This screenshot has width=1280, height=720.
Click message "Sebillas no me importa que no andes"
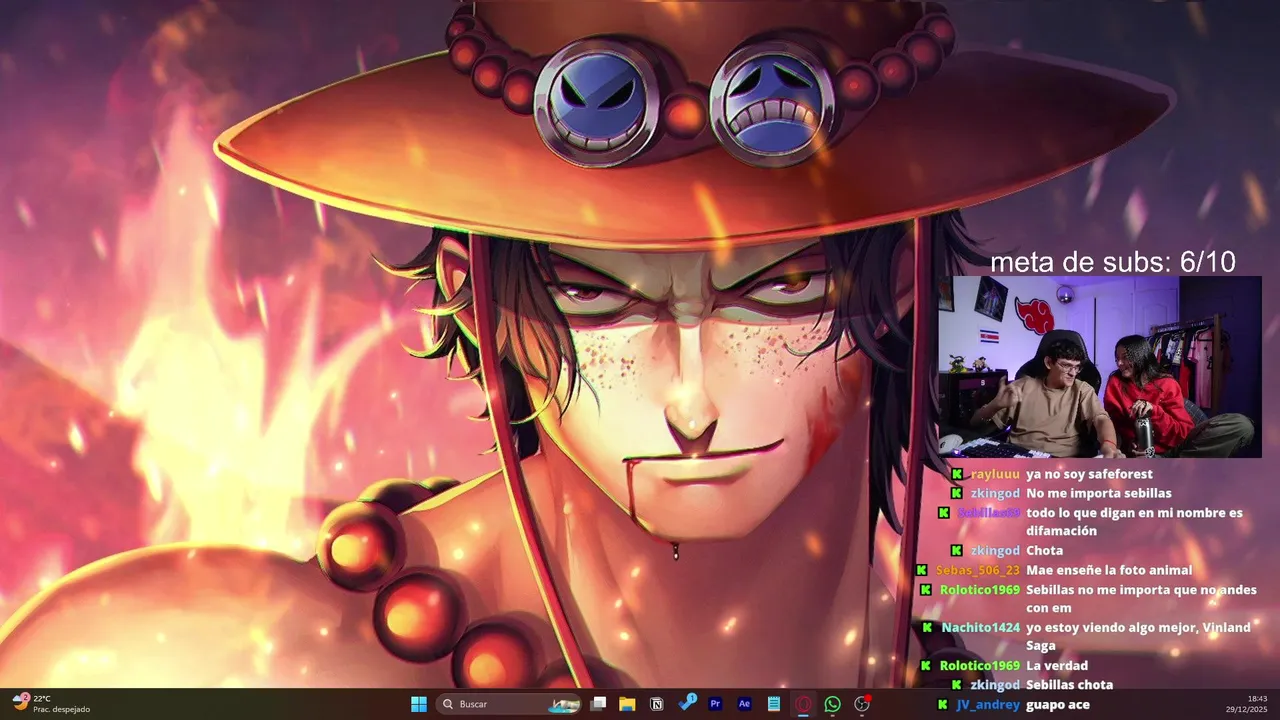pyautogui.click(x=1141, y=599)
